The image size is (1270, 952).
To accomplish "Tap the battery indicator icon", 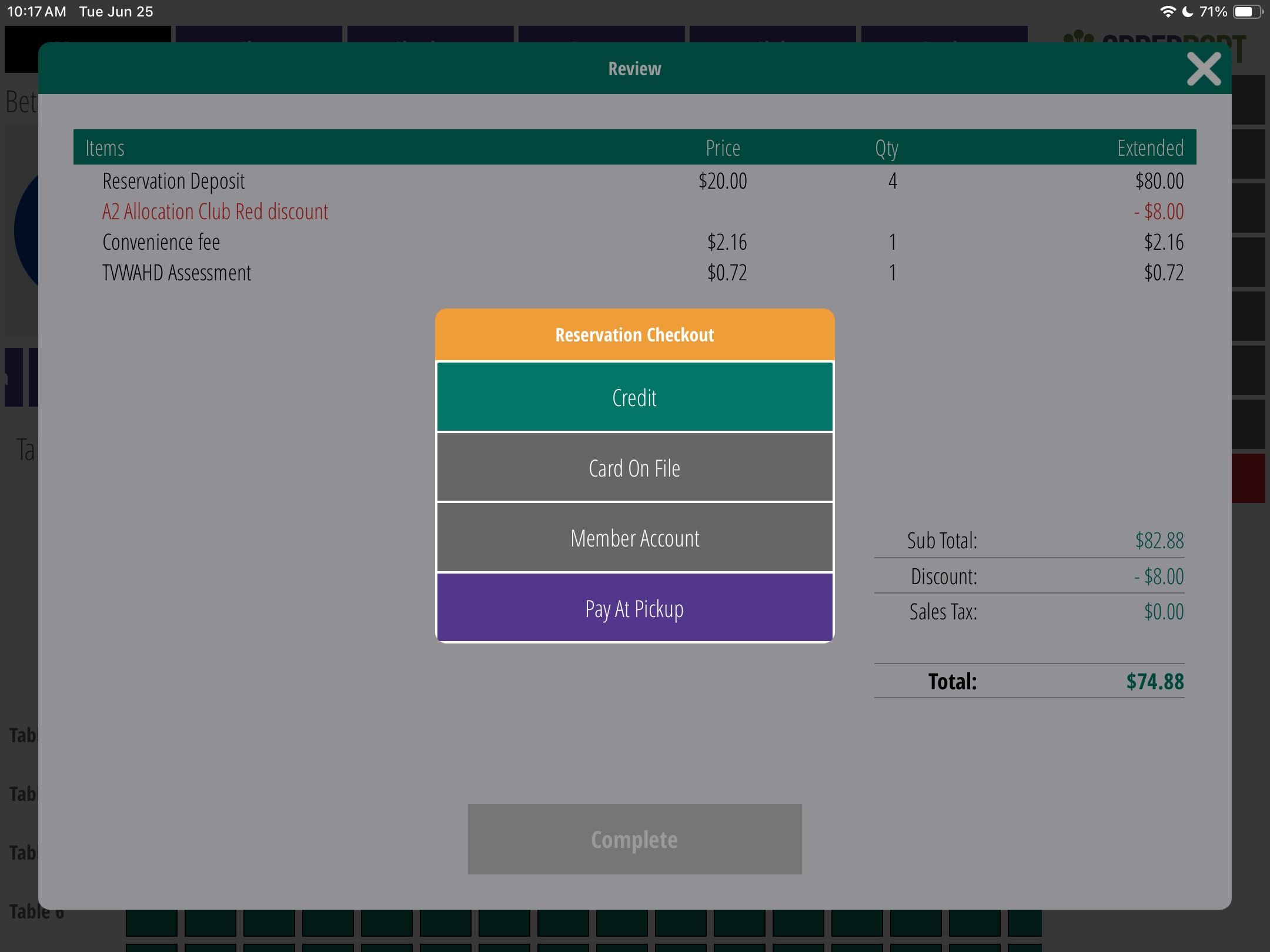I will click(1247, 12).
